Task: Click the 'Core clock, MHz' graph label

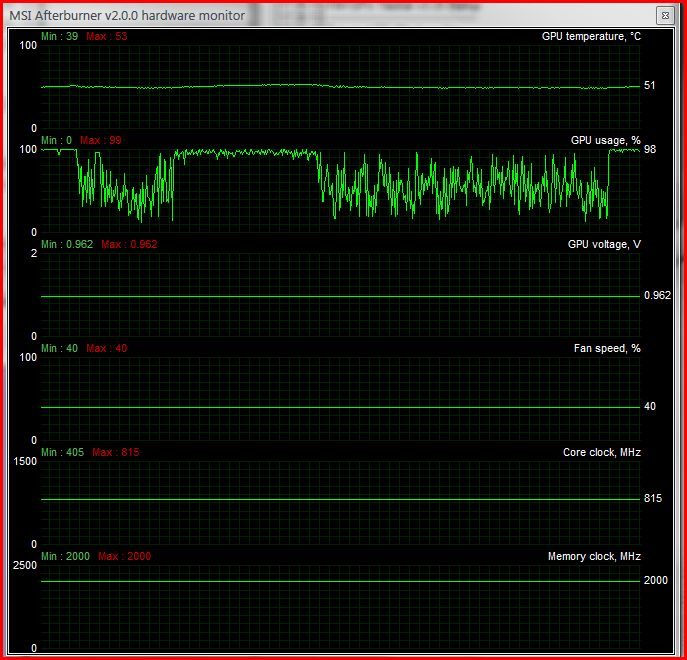Action: (602, 452)
